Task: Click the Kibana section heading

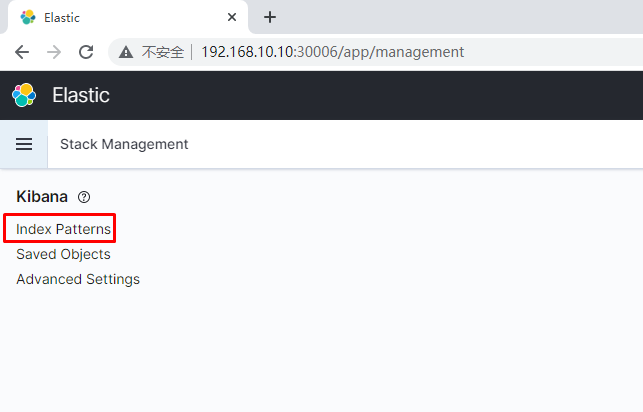Action: [x=42, y=197]
